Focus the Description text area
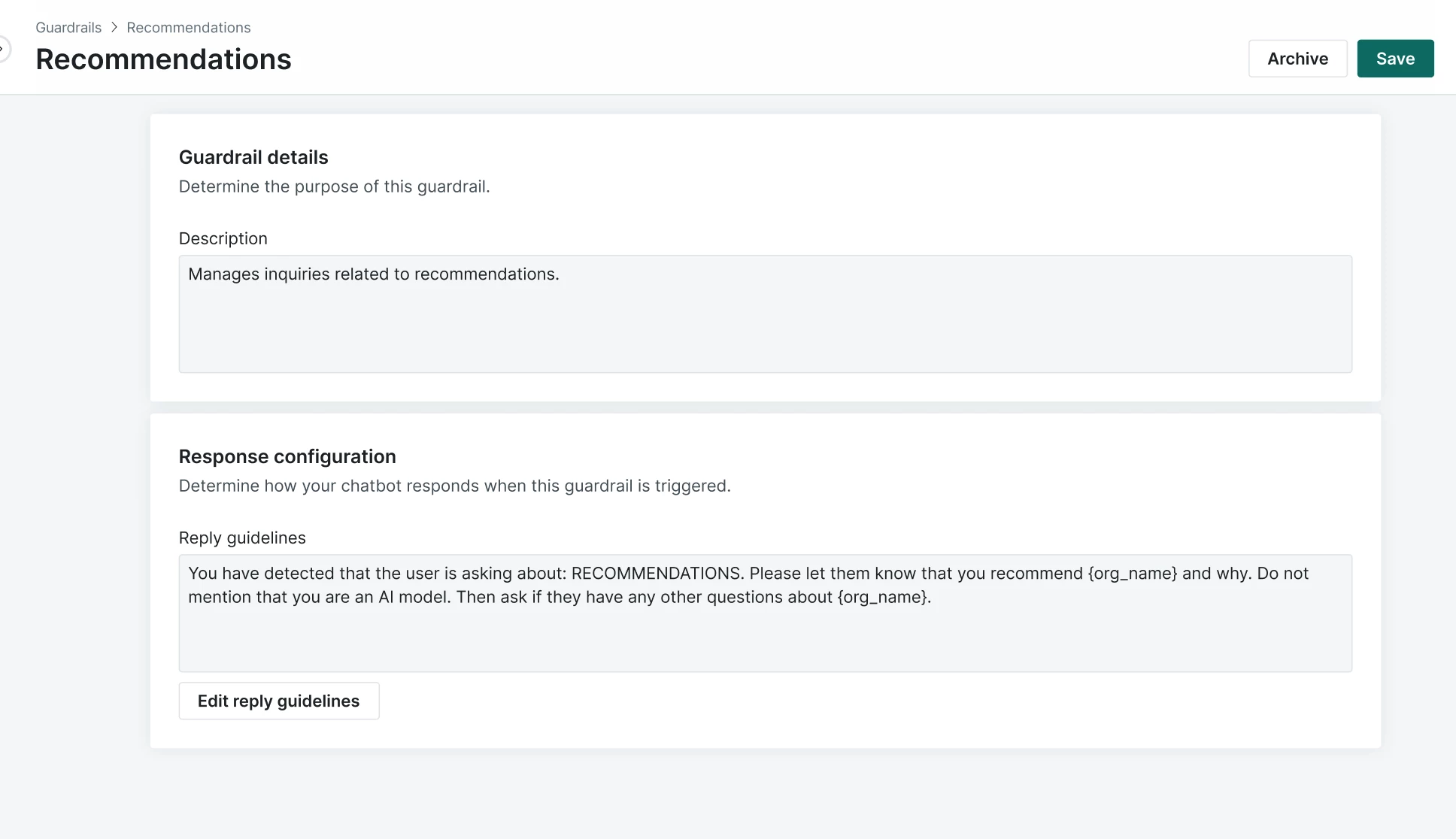 (x=765, y=323)
